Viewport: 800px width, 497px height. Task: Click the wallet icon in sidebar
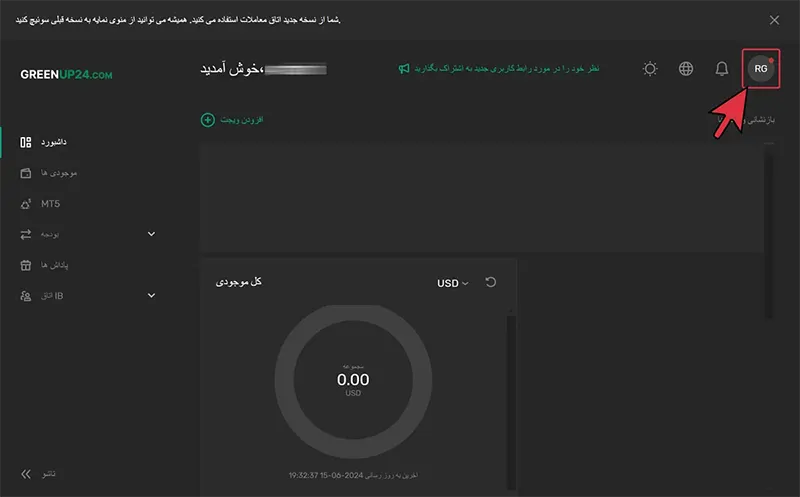coord(26,173)
